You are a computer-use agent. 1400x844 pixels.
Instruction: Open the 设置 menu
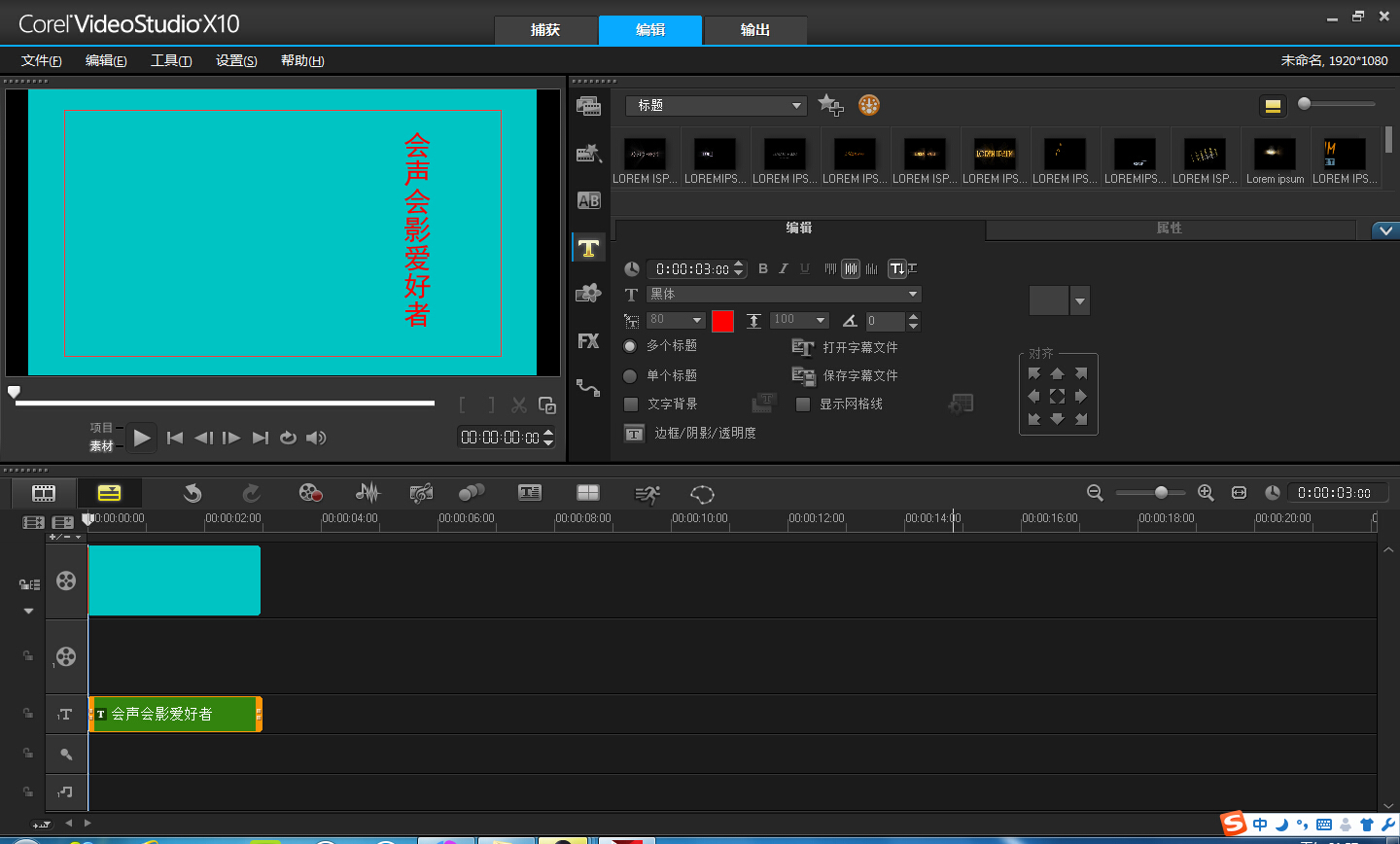click(x=236, y=60)
